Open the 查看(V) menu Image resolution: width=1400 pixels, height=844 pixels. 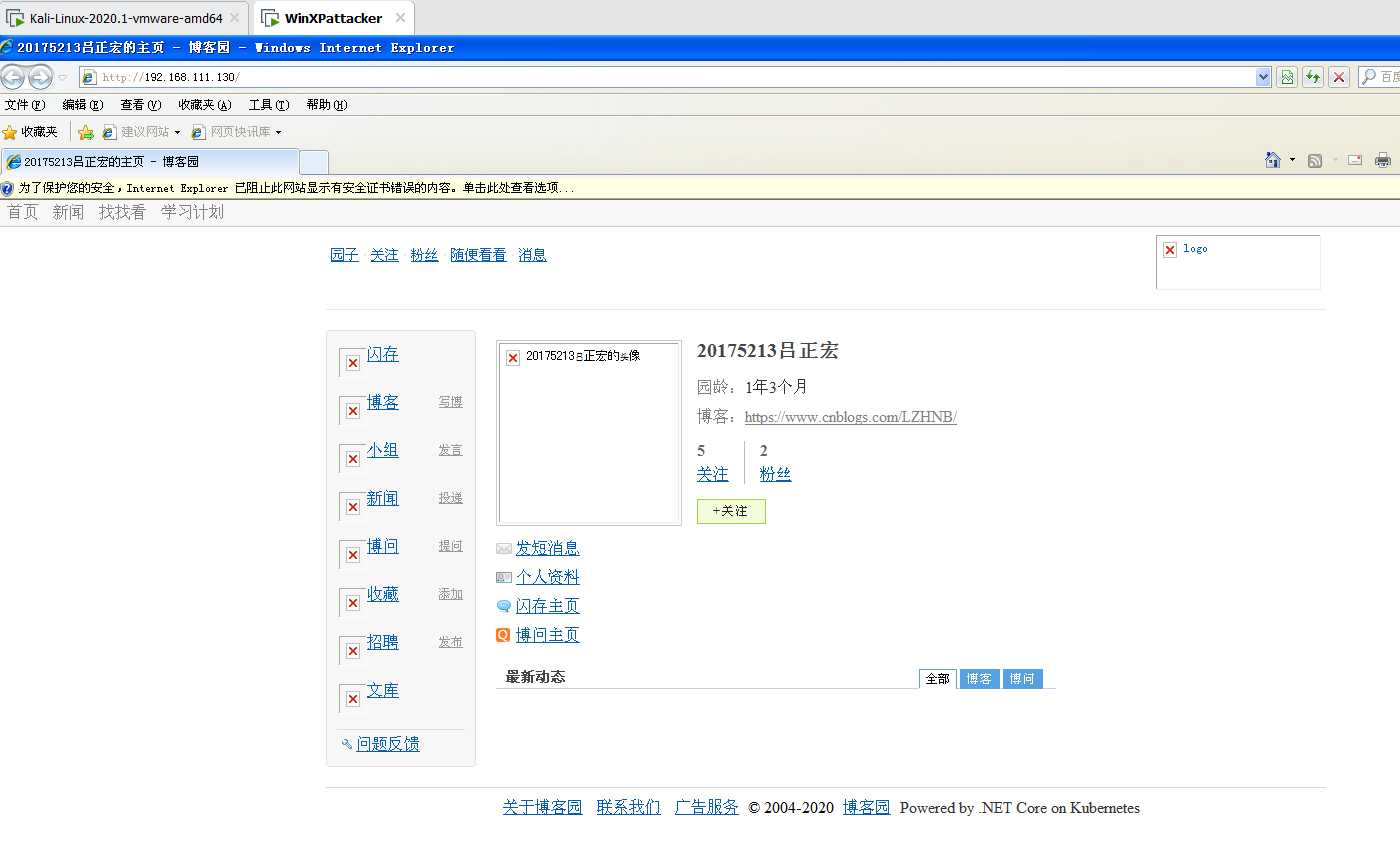coord(141,105)
